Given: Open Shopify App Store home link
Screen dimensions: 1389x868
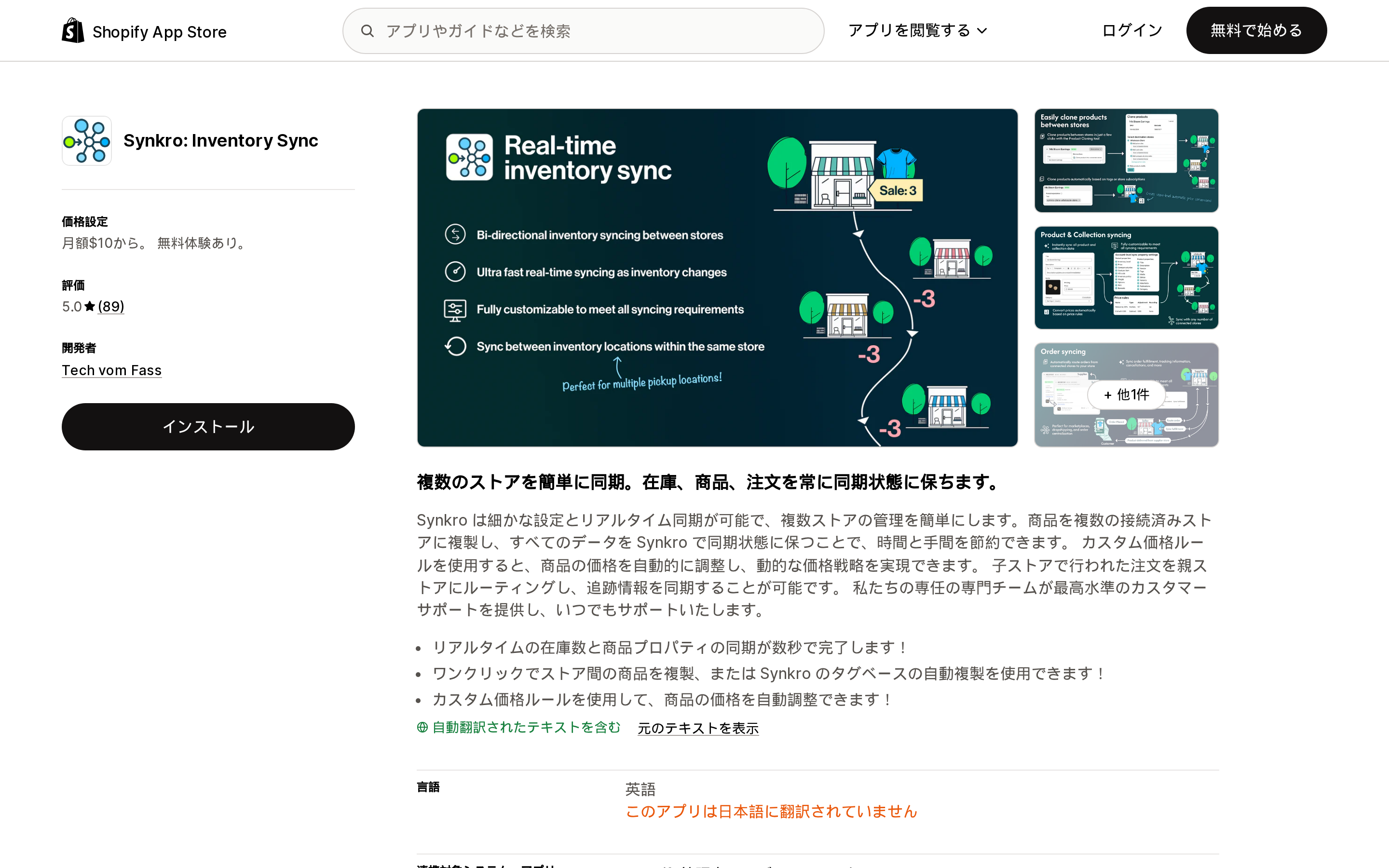Looking at the screenshot, I should tap(144, 31).
